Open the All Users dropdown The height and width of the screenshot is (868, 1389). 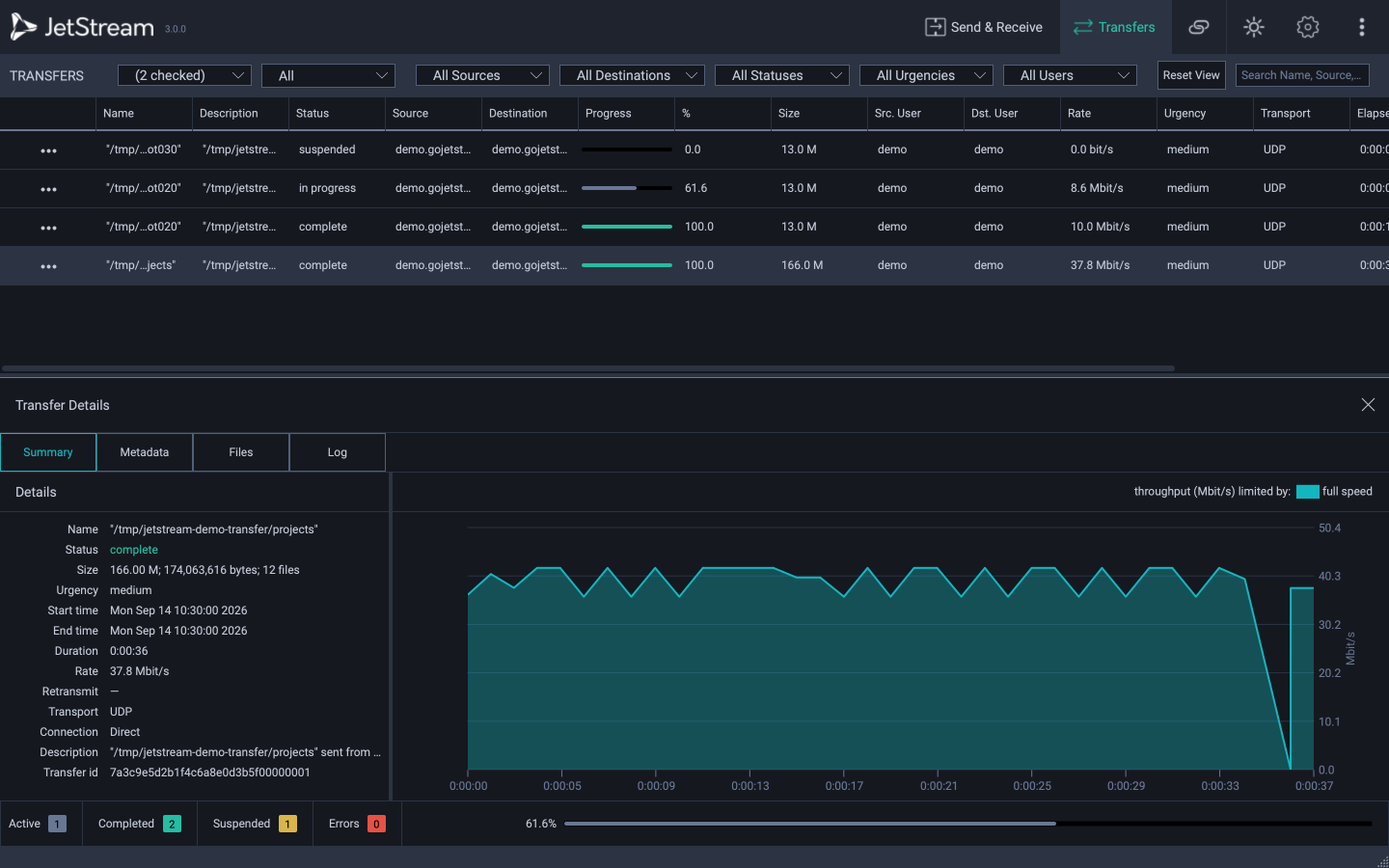coord(1070,75)
